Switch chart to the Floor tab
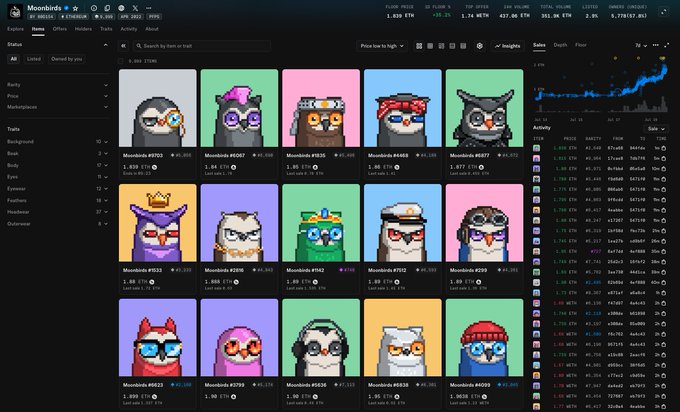680x412 pixels. click(581, 45)
